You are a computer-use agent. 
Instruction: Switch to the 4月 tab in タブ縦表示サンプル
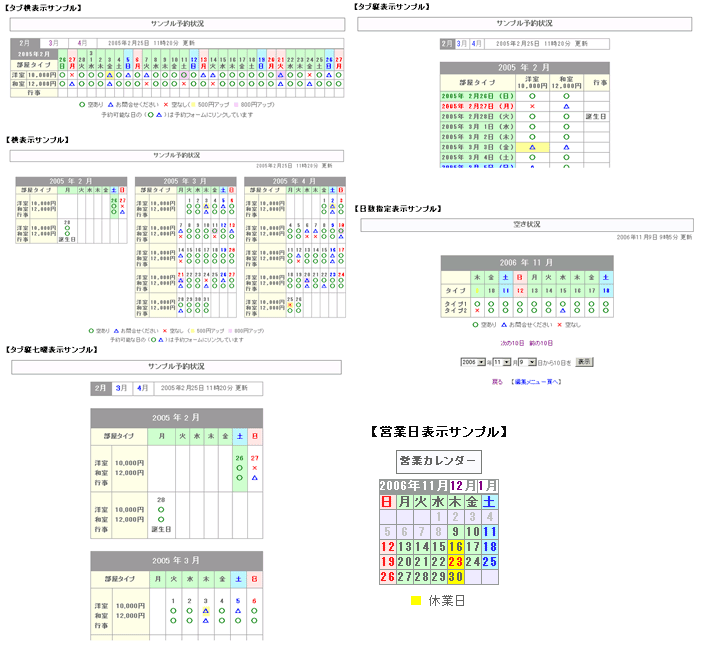pyautogui.click(x=477, y=44)
